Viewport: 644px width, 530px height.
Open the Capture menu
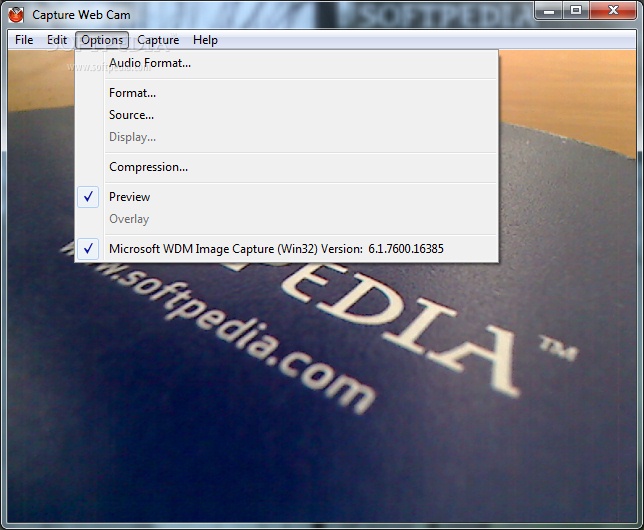pyautogui.click(x=158, y=40)
